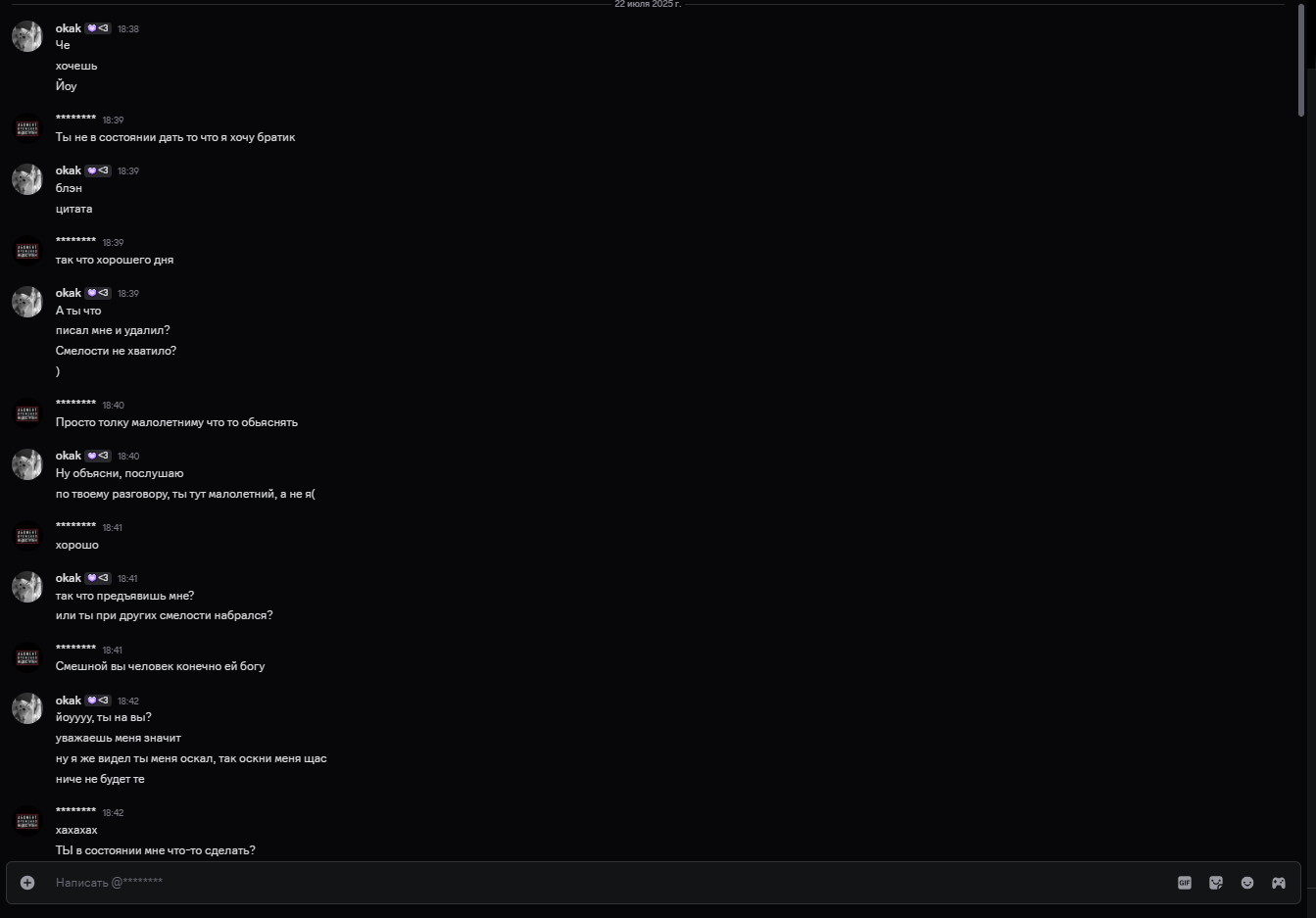1316x918 pixels.
Task: Focus the "Написать @********" message field
Action: [x=608, y=883]
